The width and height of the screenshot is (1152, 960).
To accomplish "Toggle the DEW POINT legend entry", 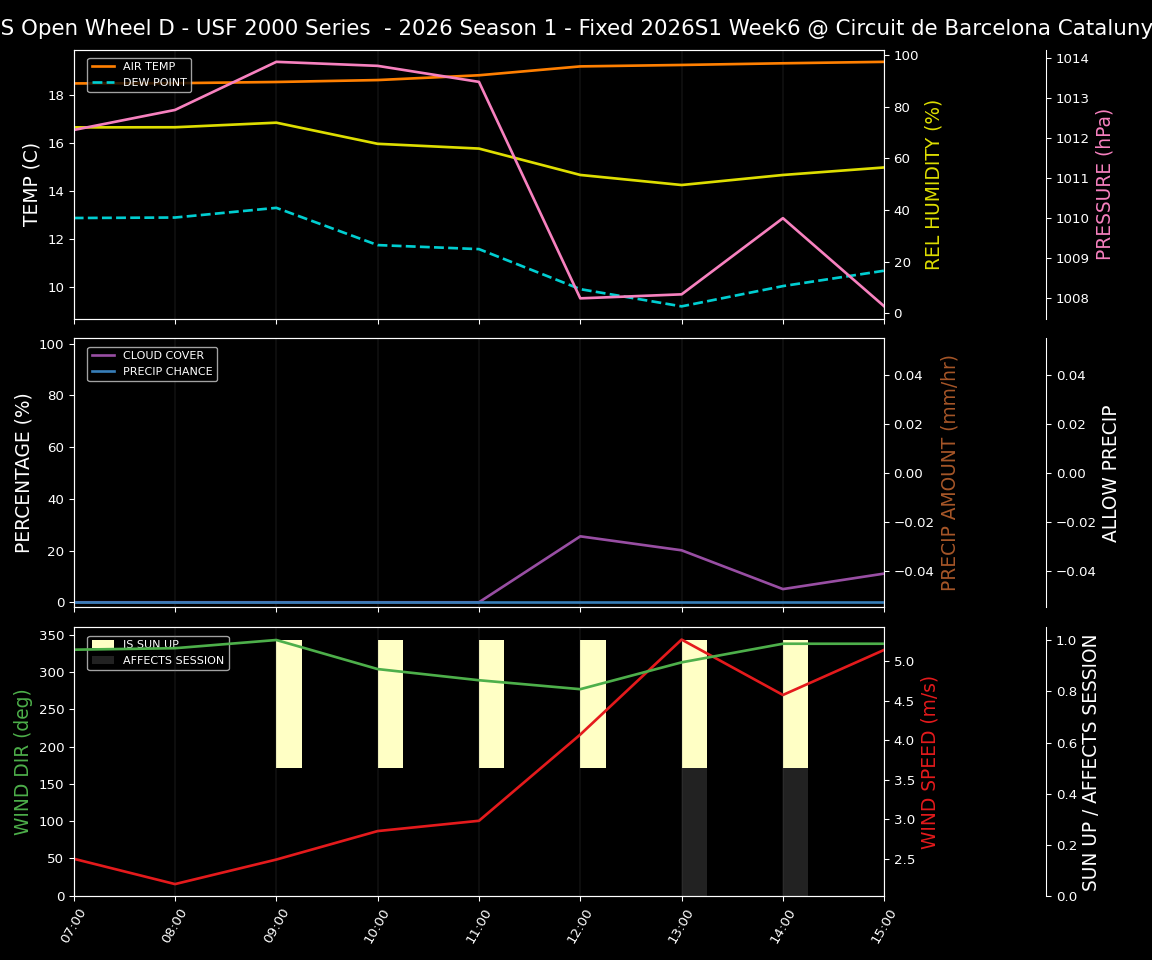I will (x=155, y=81).
